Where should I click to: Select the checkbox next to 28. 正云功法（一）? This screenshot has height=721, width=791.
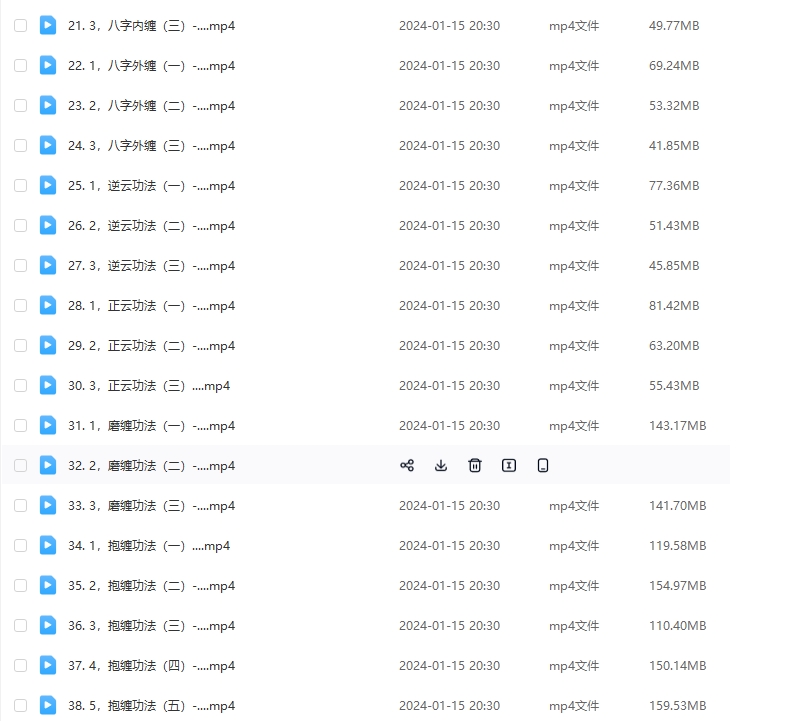point(21,305)
